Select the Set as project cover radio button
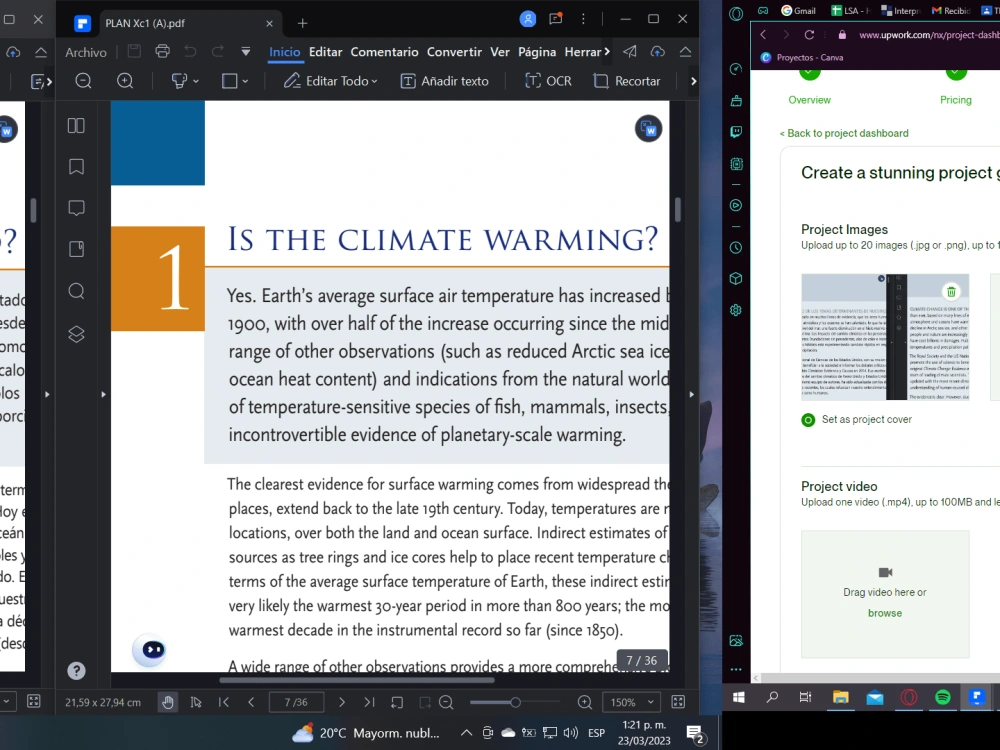The width and height of the screenshot is (1000, 750). (x=808, y=420)
